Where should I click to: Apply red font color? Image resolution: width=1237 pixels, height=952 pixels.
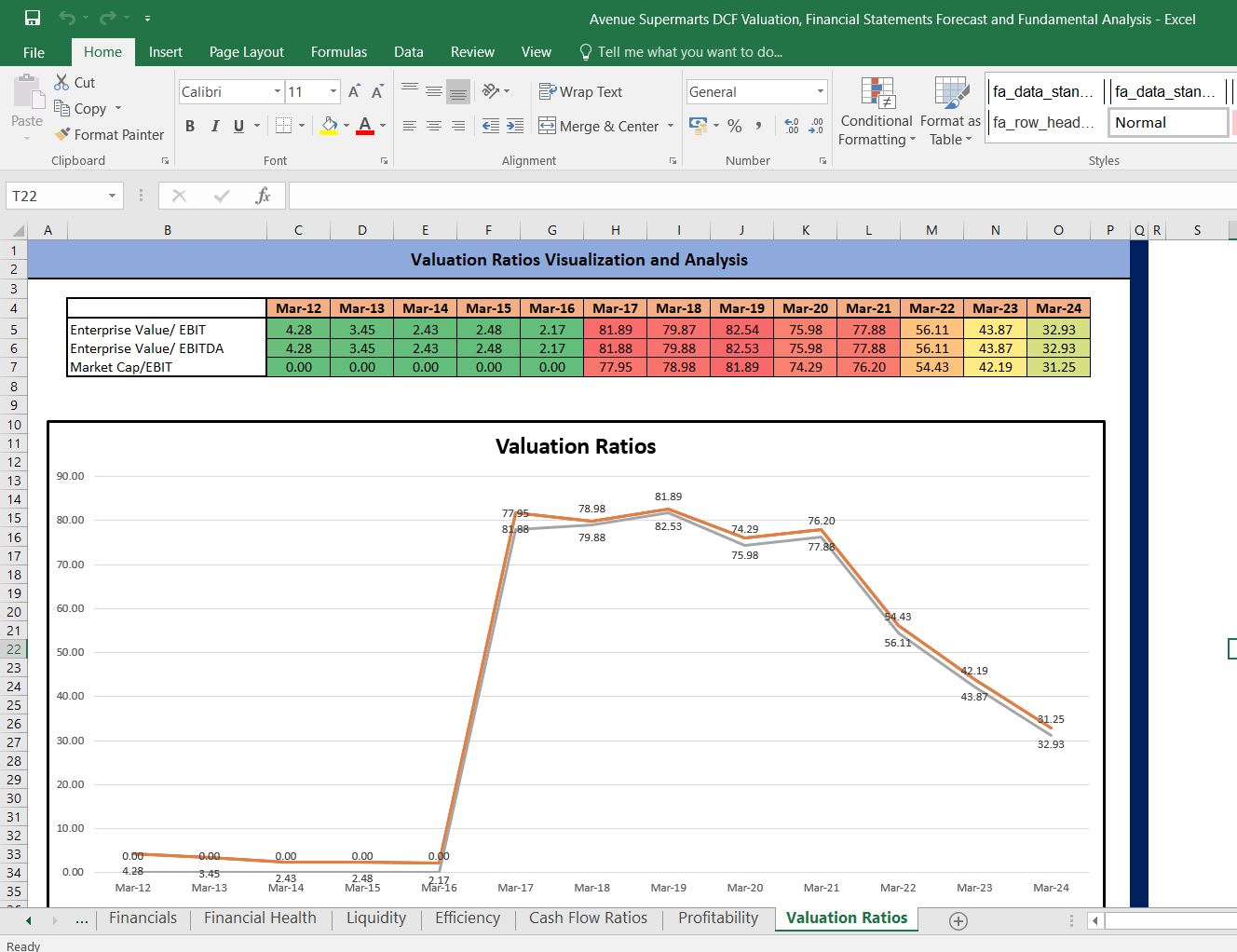click(365, 126)
